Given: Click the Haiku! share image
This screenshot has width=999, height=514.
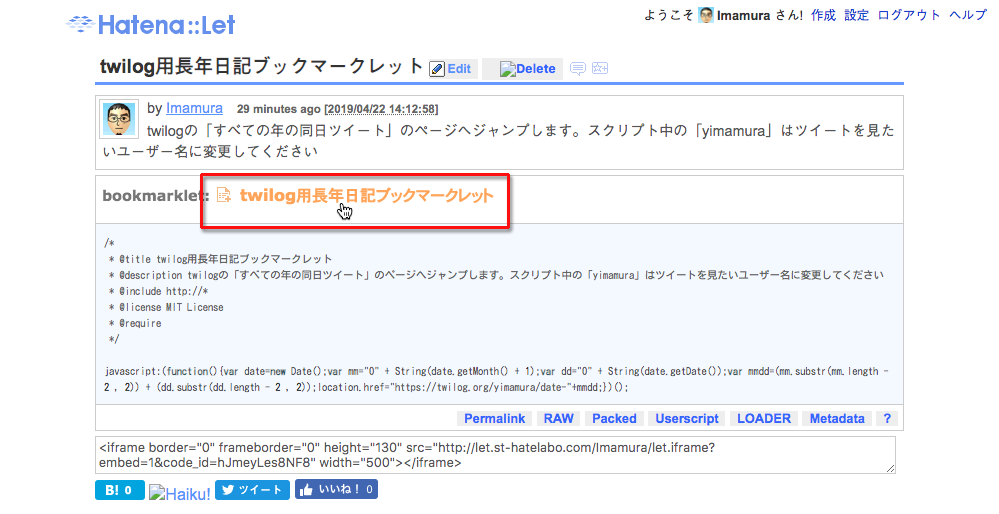Looking at the screenshot, I should pos(179,493).
